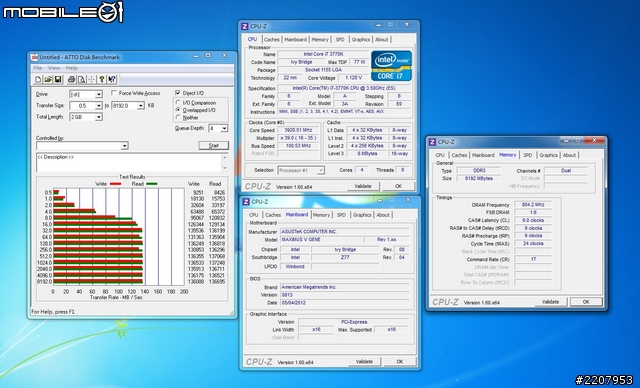This screenshot has height=388, width=640.
Task: Open the Transfer Size minimum 0.5 dropdown
Action: pyautogui.click(x=98, y=106)
